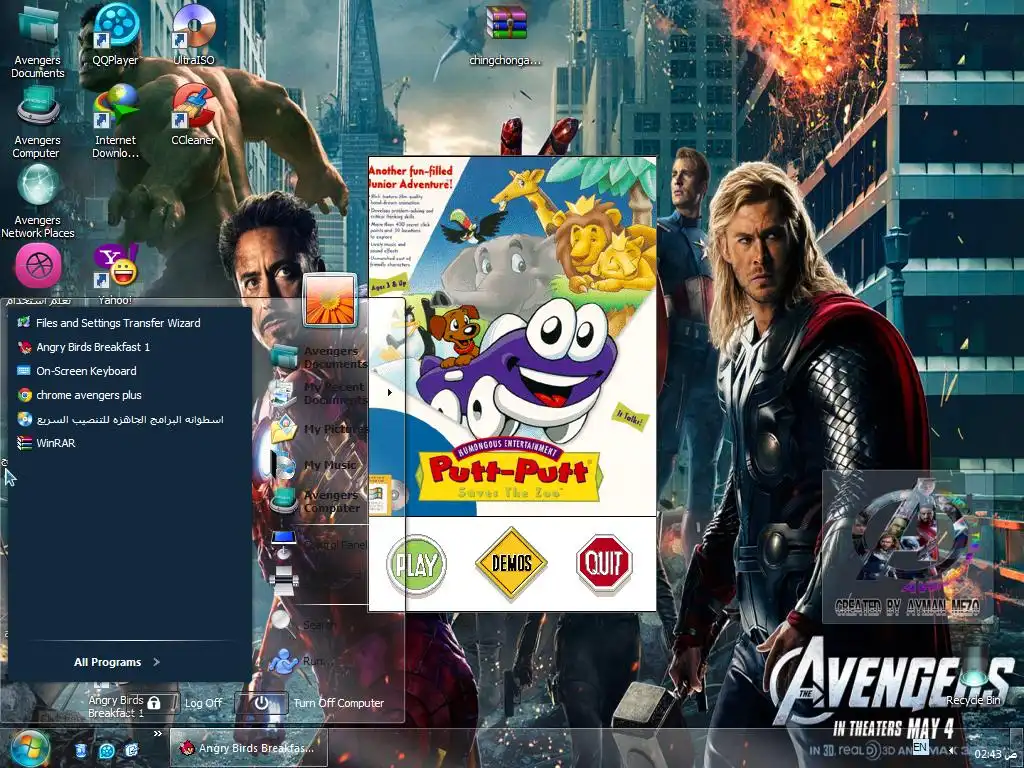Viewport: 1024px width, 768px height.
Task: Click the Putt-Putt Saves the Zoo box art
Action: tap(512, 336)
